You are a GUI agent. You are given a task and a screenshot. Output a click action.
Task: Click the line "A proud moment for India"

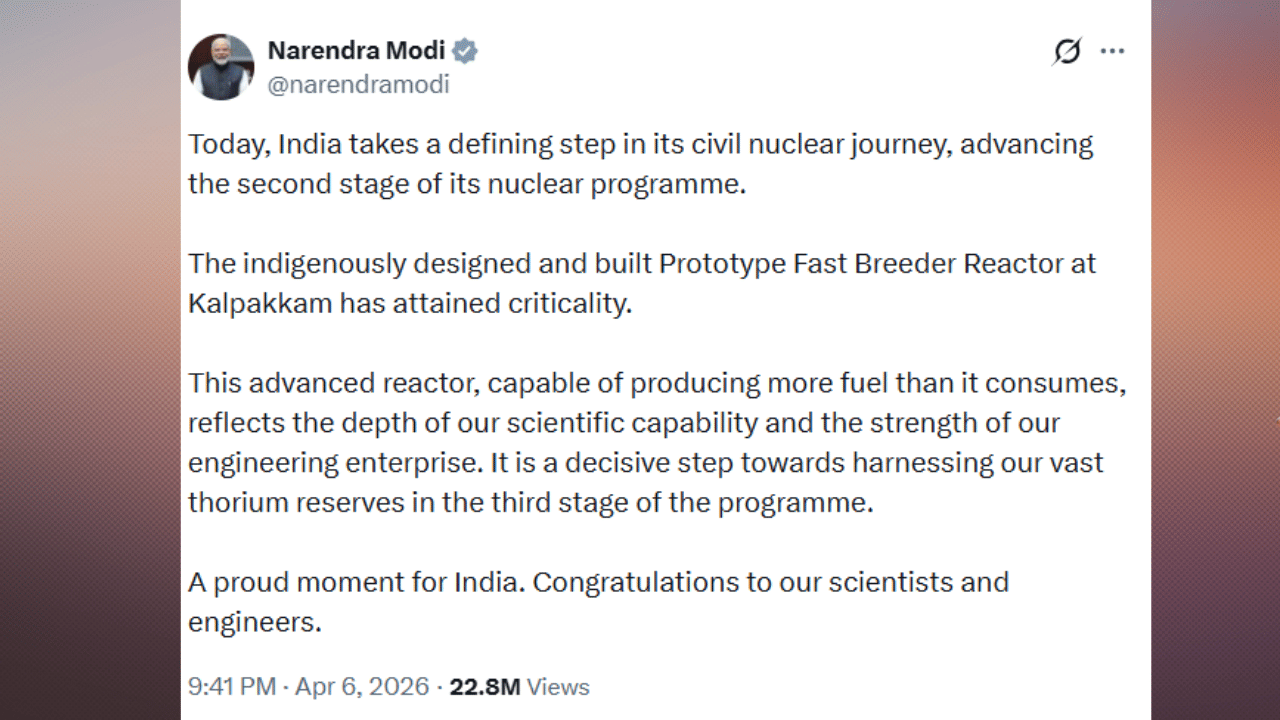tap(356, 582)
